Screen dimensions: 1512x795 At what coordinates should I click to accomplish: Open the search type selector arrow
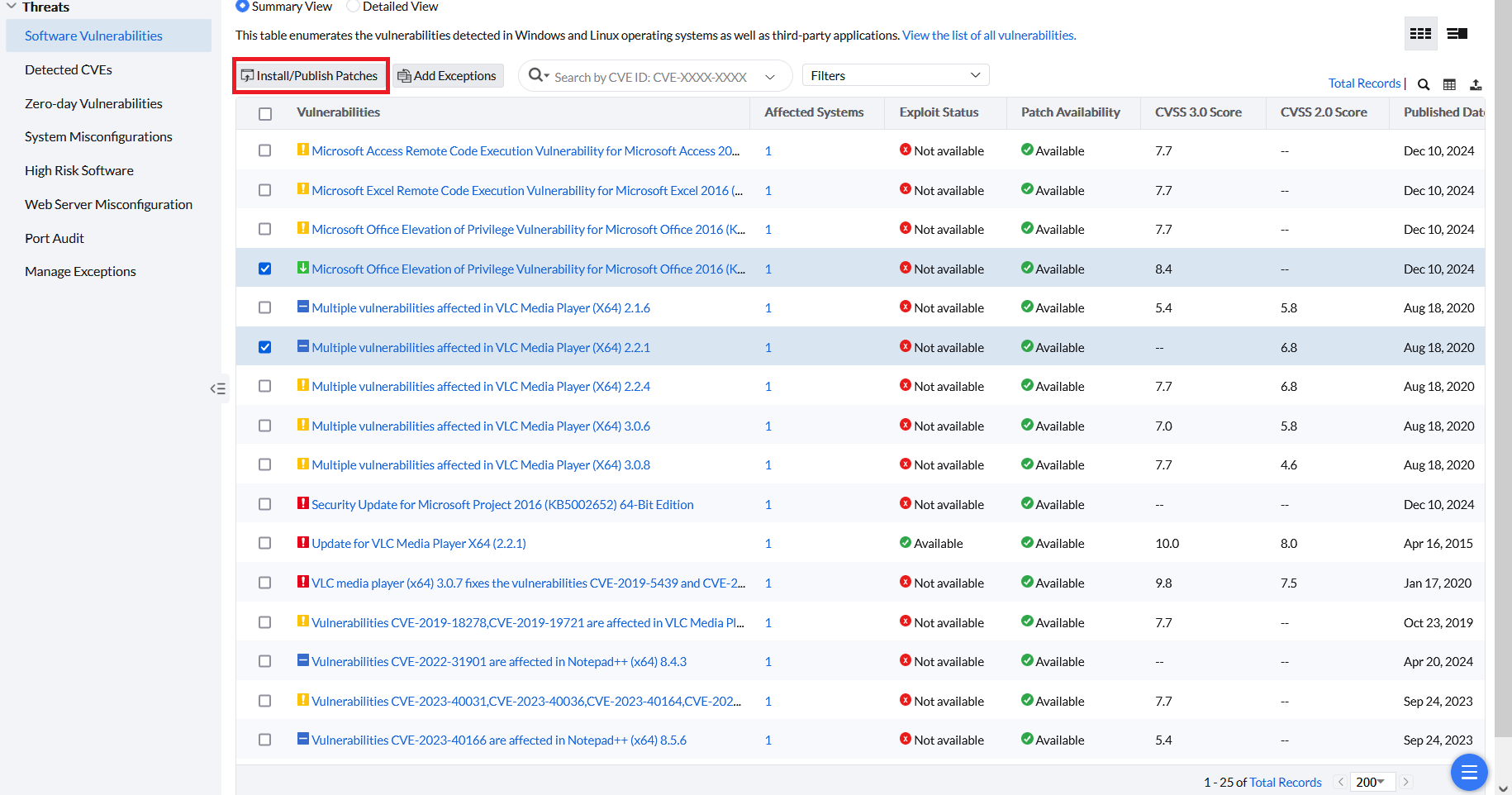click(x=546, y=76)
